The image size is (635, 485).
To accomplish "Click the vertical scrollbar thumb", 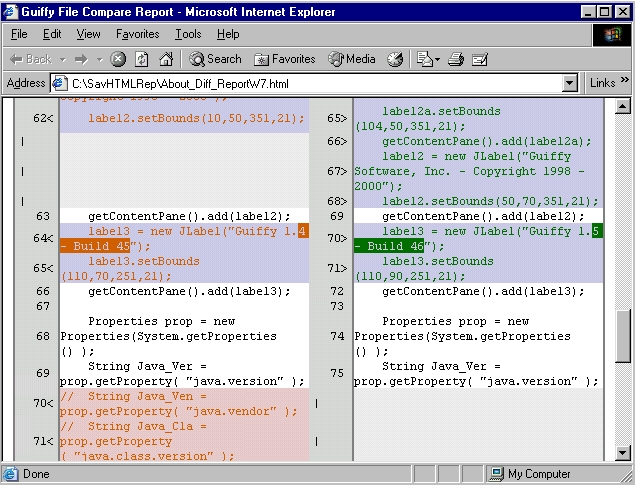I will (x=622, y=336).
